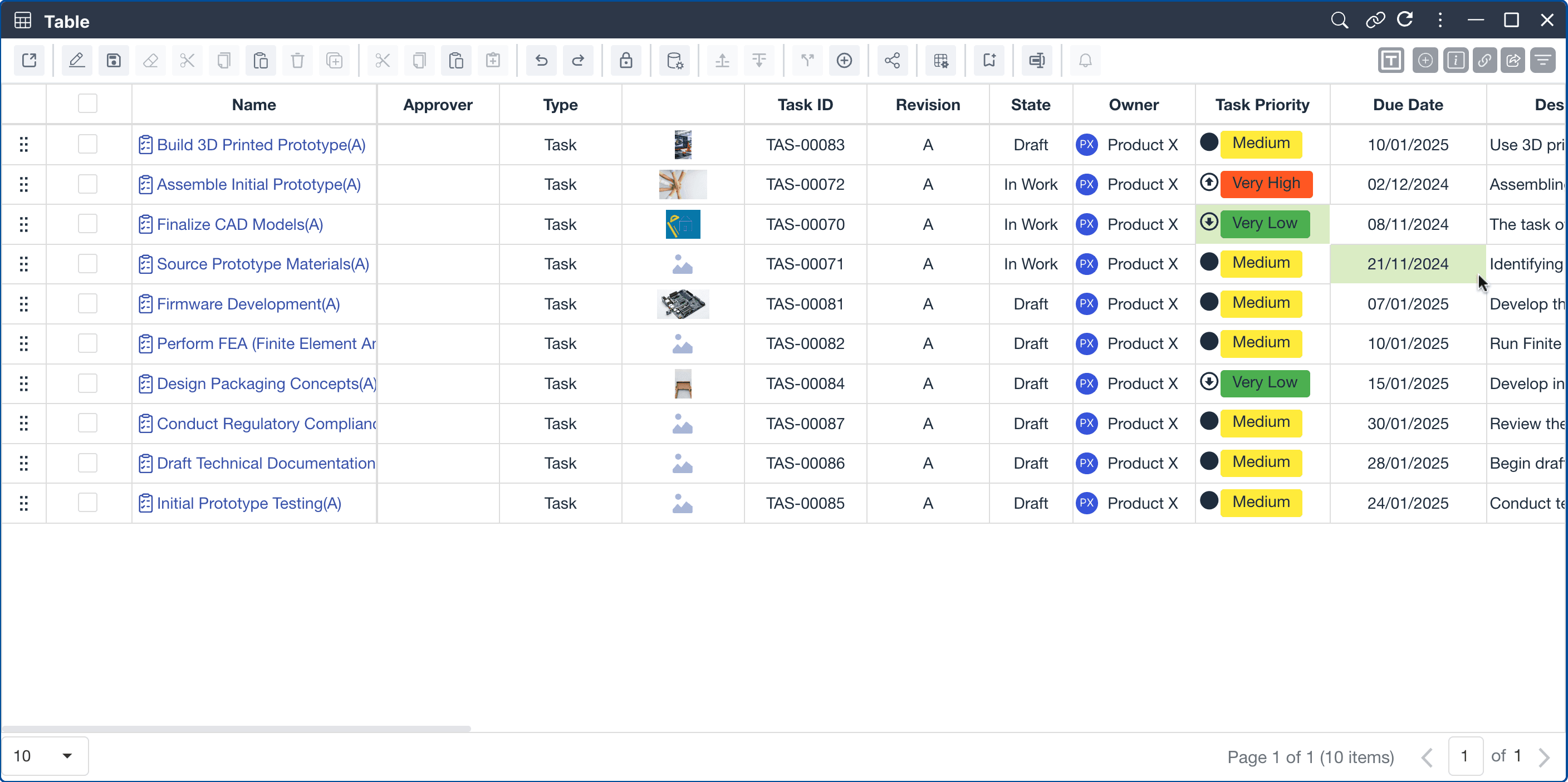The height and width of the screenshot is (782, 1568).
Task: Open the three-dot more options menu
Action: (1440, 20)
